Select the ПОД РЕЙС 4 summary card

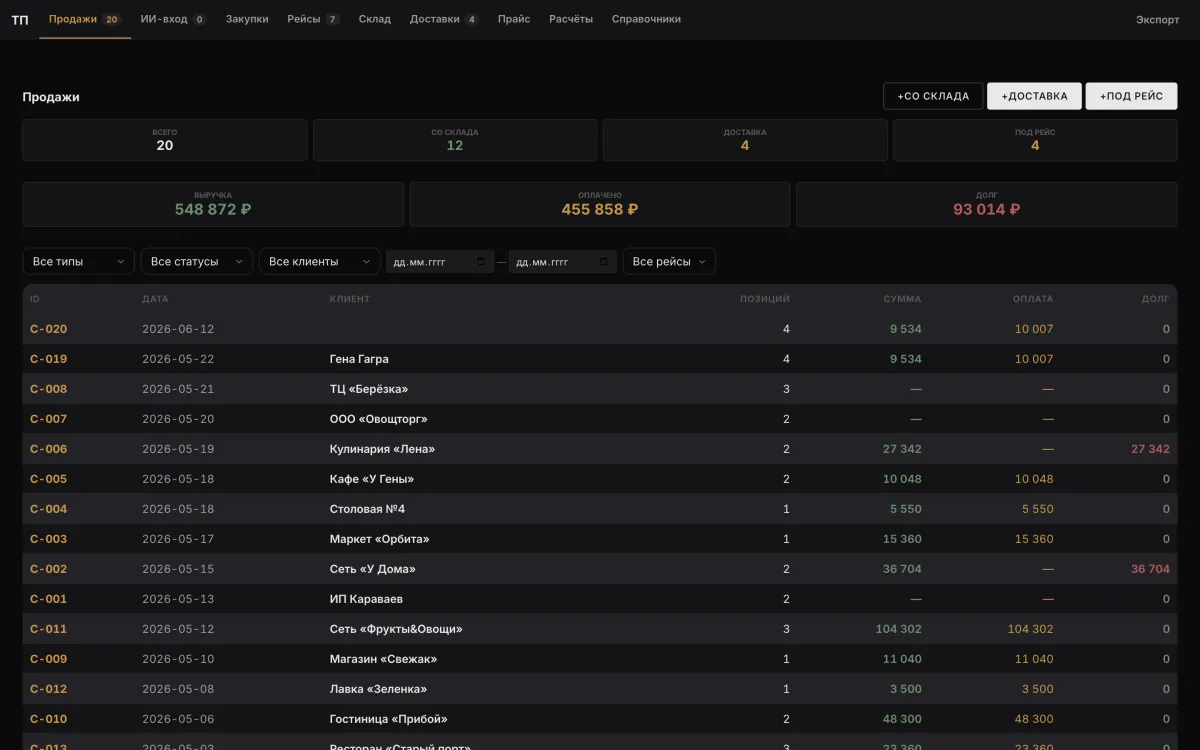(x=1035, y=140)
